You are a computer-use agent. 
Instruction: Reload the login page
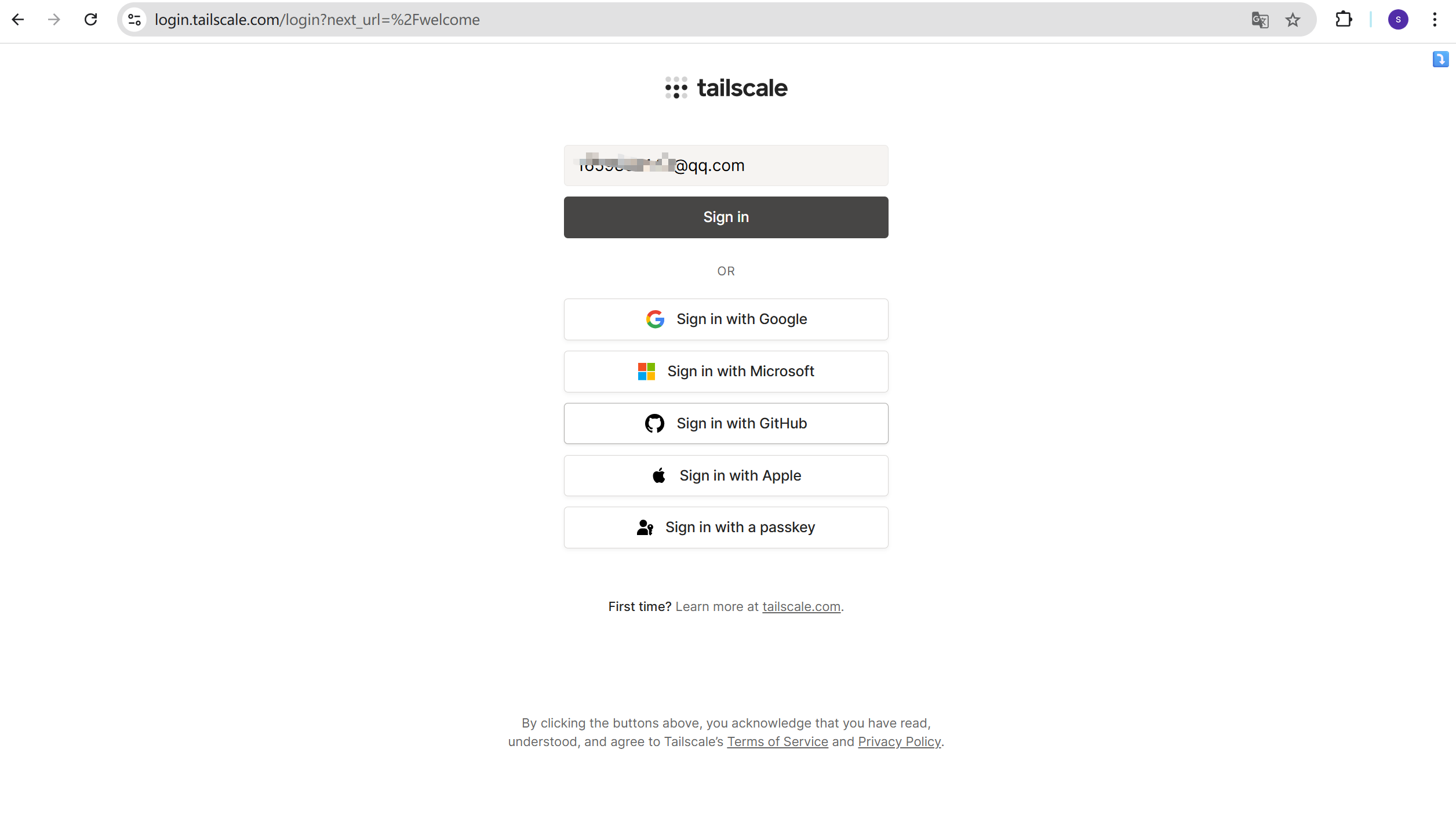tap(90, 19)
